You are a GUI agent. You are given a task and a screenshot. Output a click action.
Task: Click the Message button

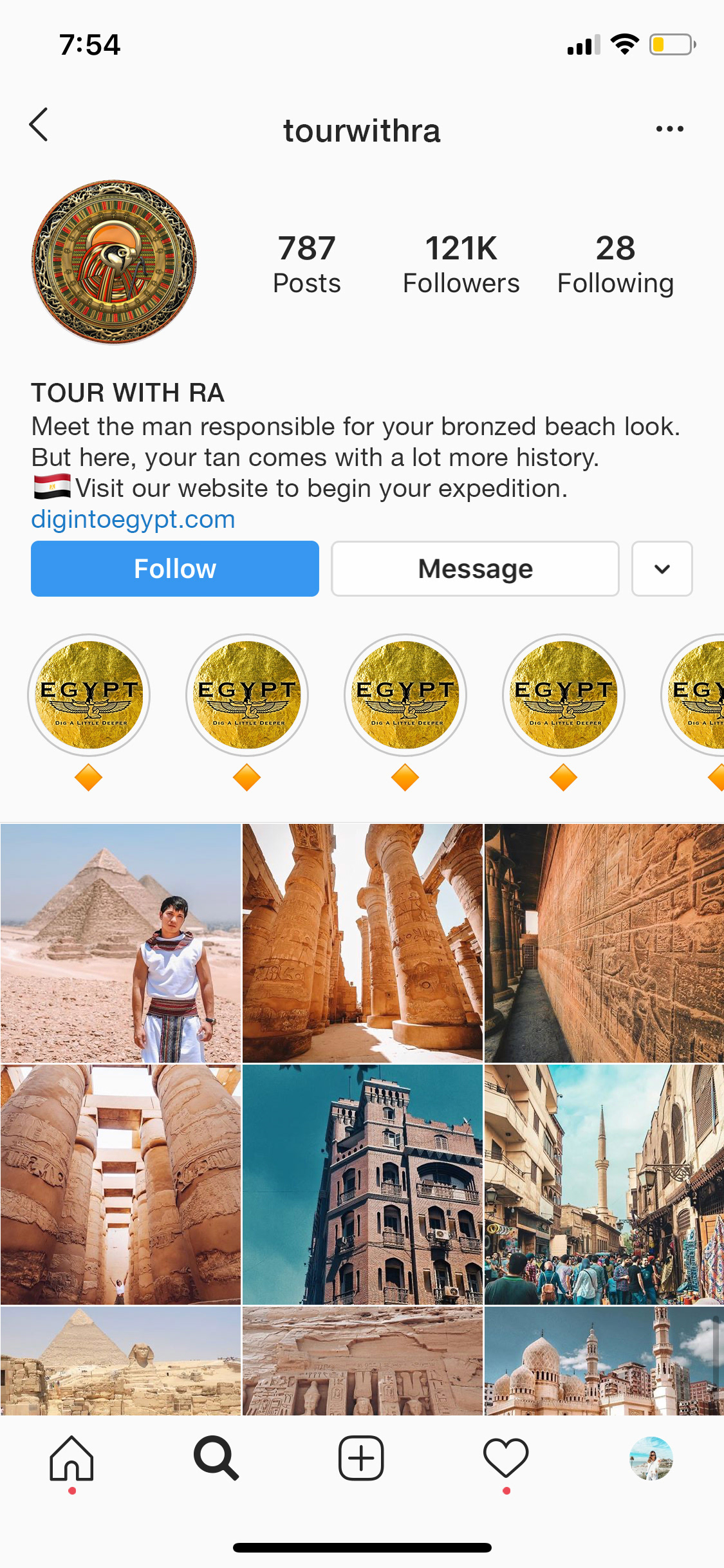475,568
